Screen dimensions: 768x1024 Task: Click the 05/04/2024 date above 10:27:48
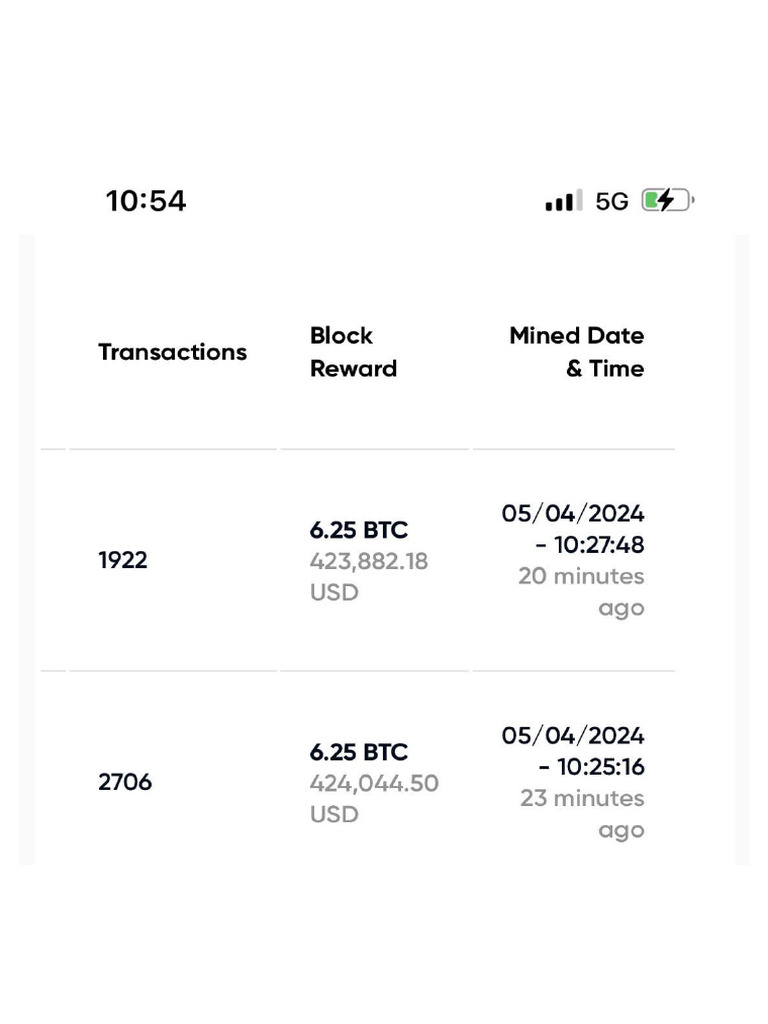[573, 514]
